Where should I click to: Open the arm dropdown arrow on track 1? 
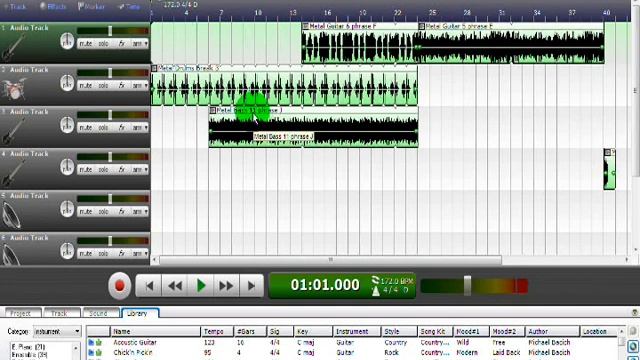coord(146,43)
